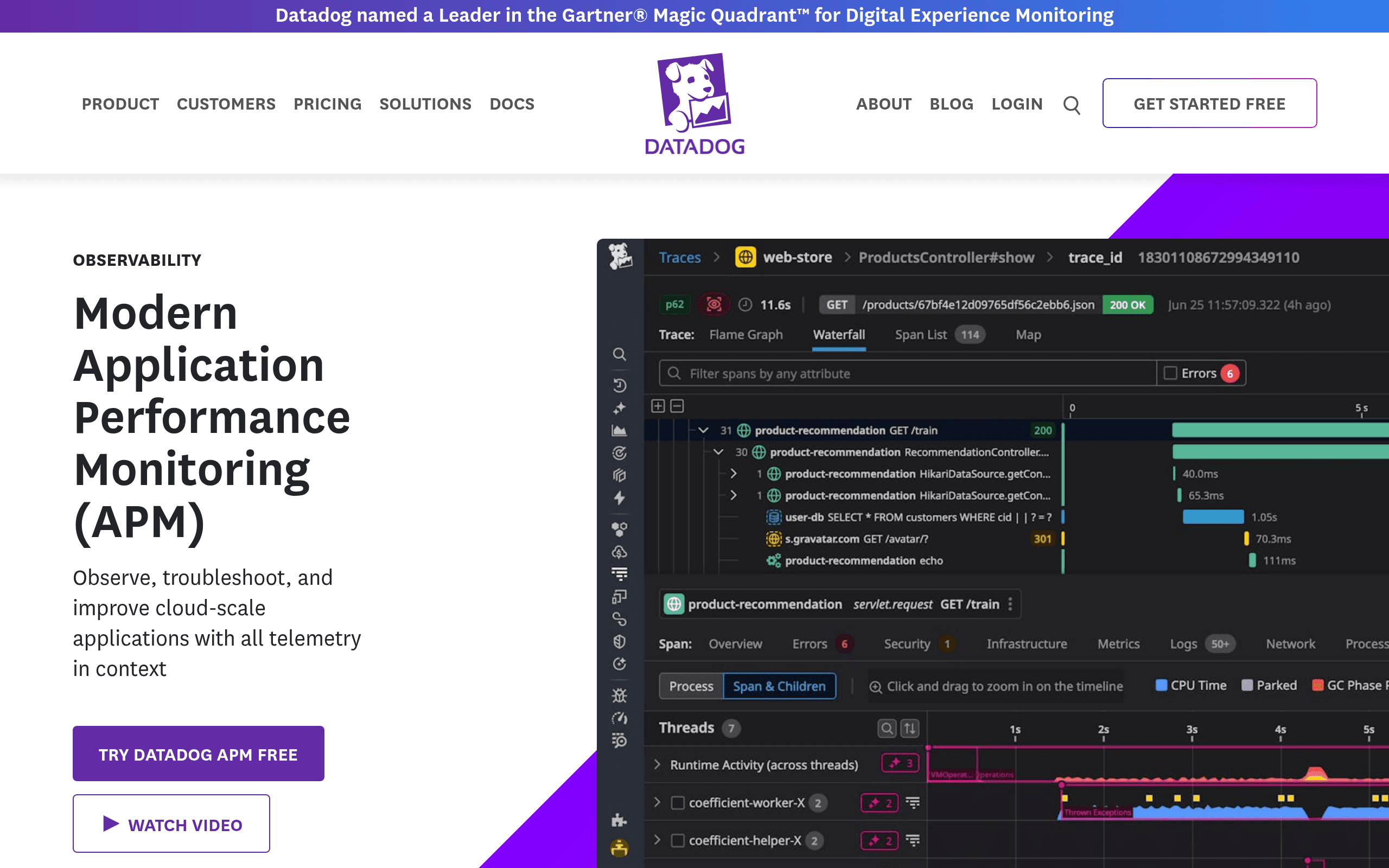Open the bug icon in the sidebar

619,695
